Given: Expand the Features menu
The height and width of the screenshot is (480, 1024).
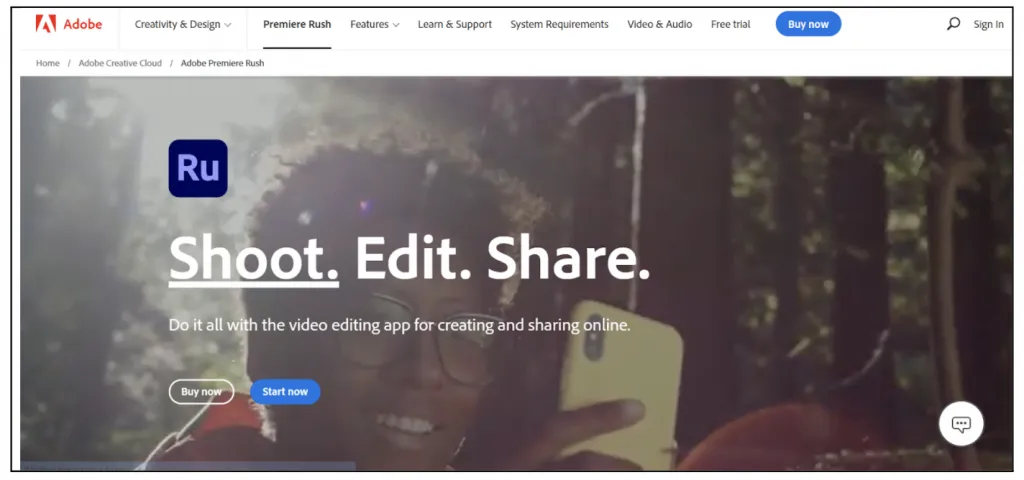Looking at the screenshot, I should tap(375, 24).
